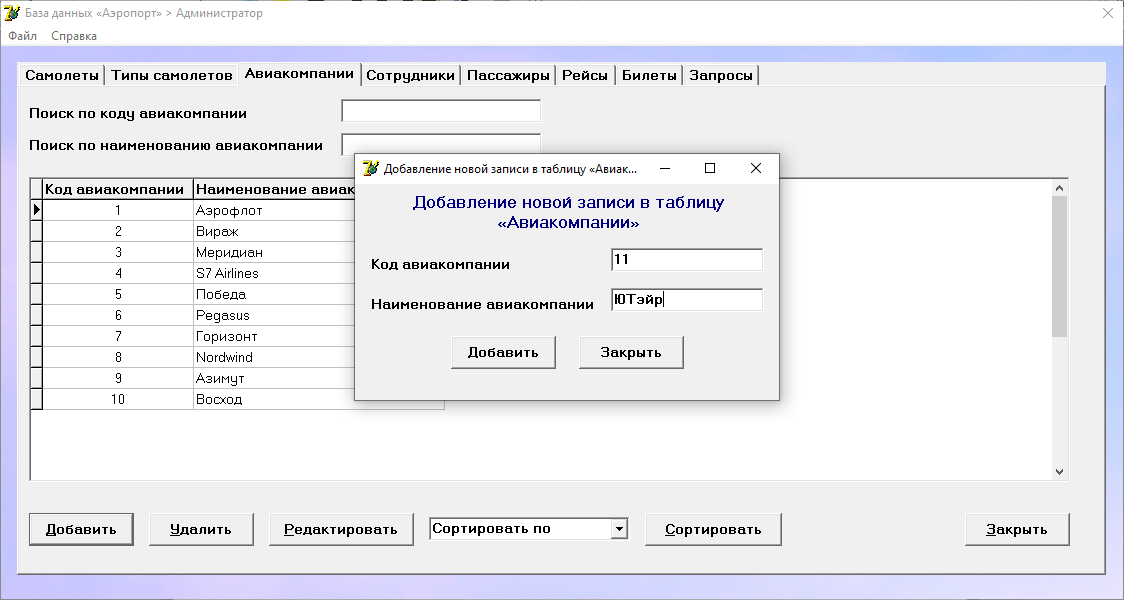Switch to the Самолеты tab
The width and height of the screenshot is (1124, 600).
pyautogui.click(x=62, y=75)
